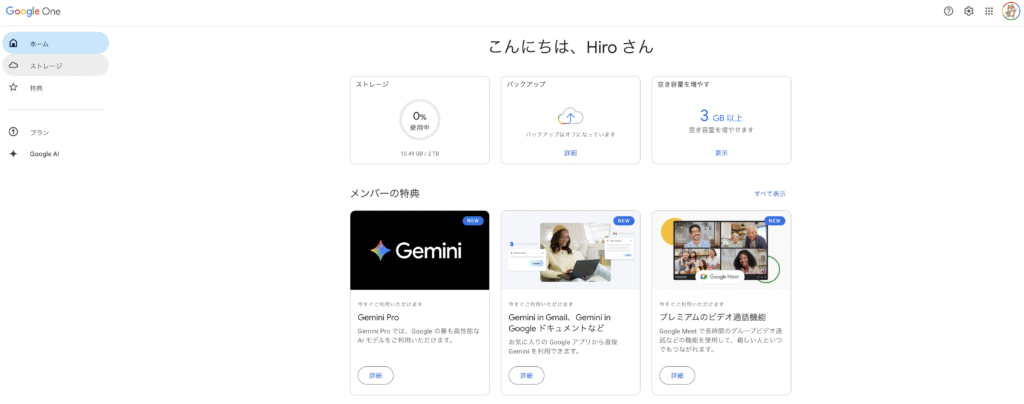1024x404 pixels.
Task: Open the account profile avatar
Action: tap(1010, 11)
